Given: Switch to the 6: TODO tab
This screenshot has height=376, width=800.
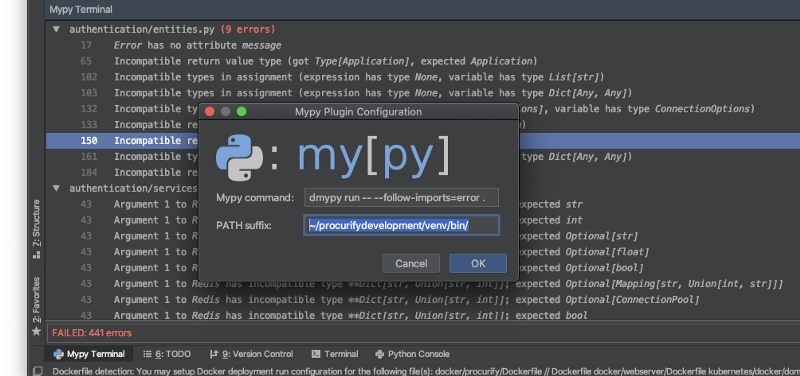Looking at the screenshot, I should 167,354.
